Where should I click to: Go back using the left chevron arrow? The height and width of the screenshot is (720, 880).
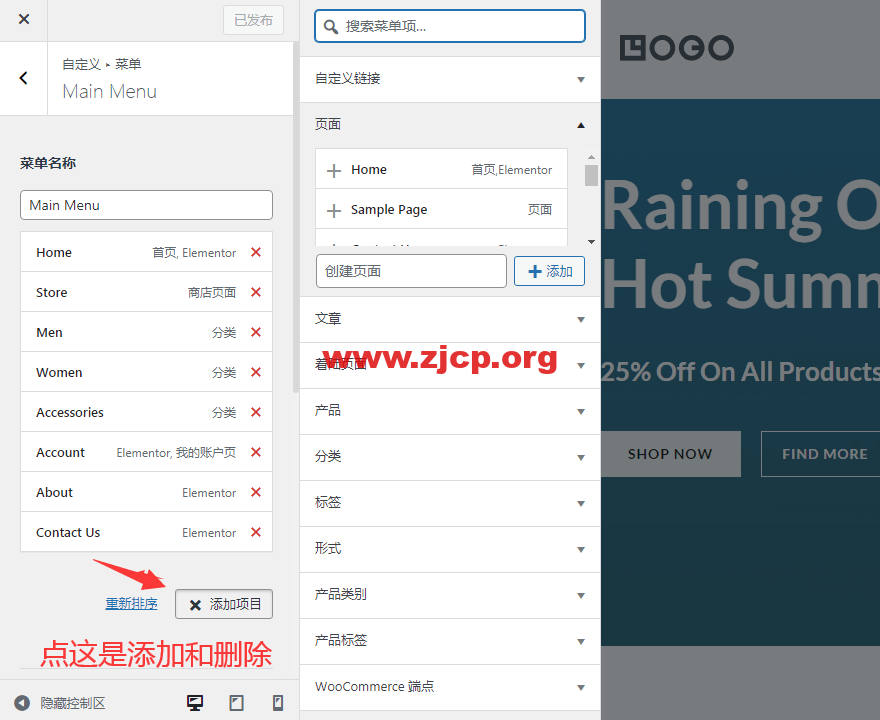tap(24, 78)
